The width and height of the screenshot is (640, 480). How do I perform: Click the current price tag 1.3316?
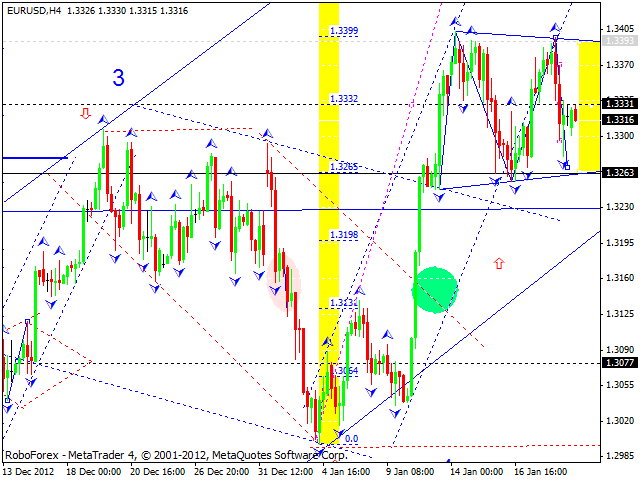[x=620, y=119]
